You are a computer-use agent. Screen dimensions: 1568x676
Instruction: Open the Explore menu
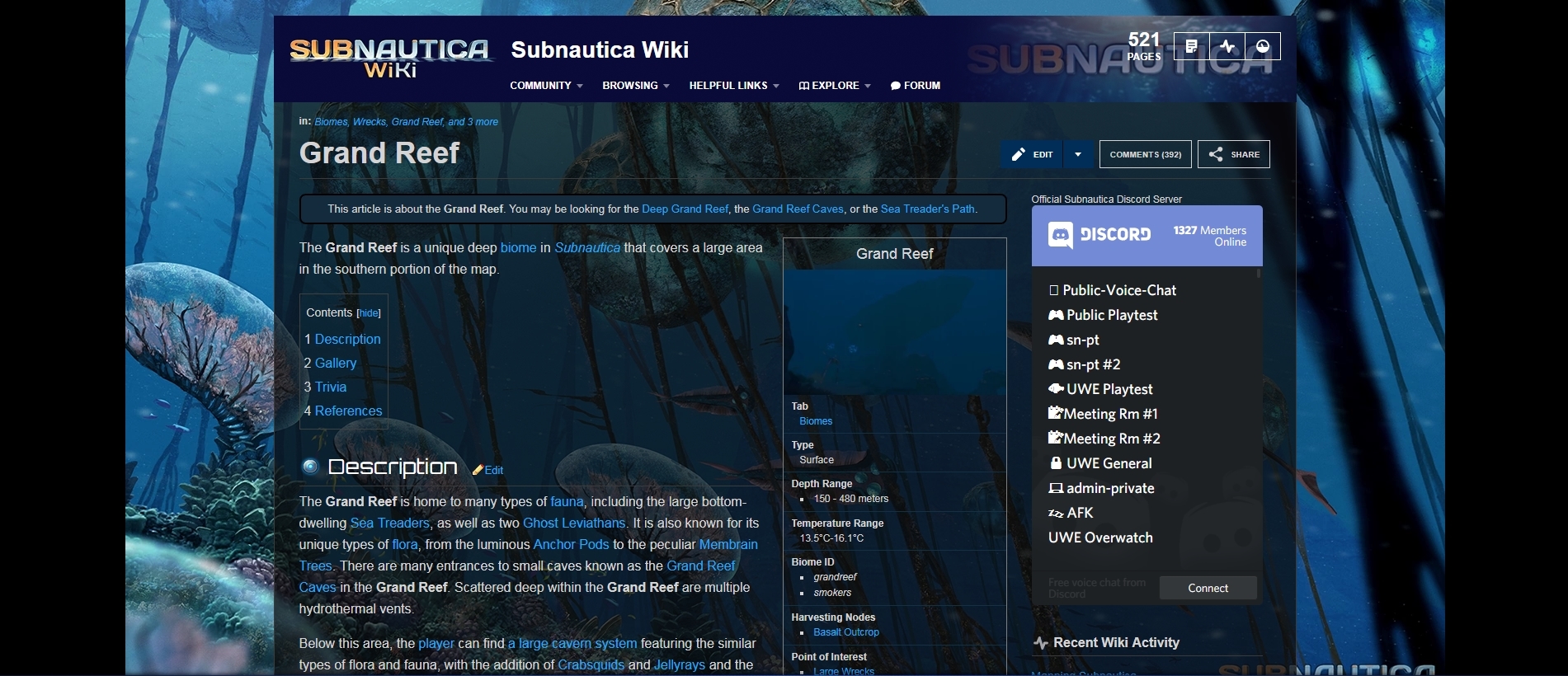point(835,86)
